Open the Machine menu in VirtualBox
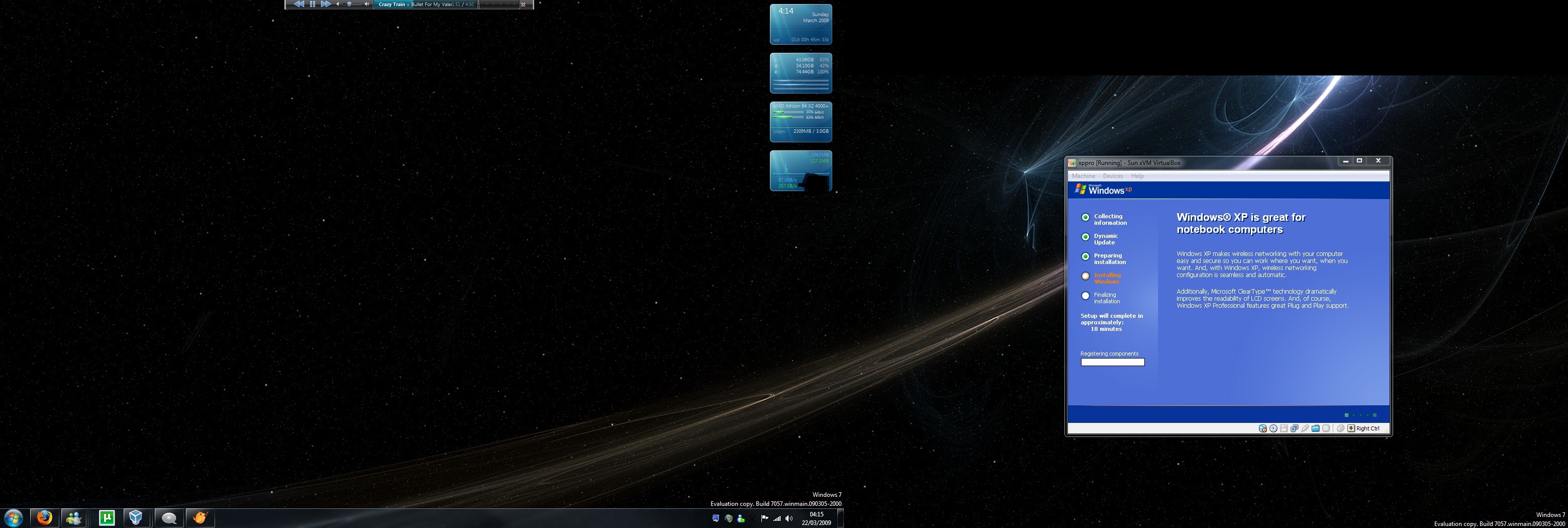 pos(1084,176)
